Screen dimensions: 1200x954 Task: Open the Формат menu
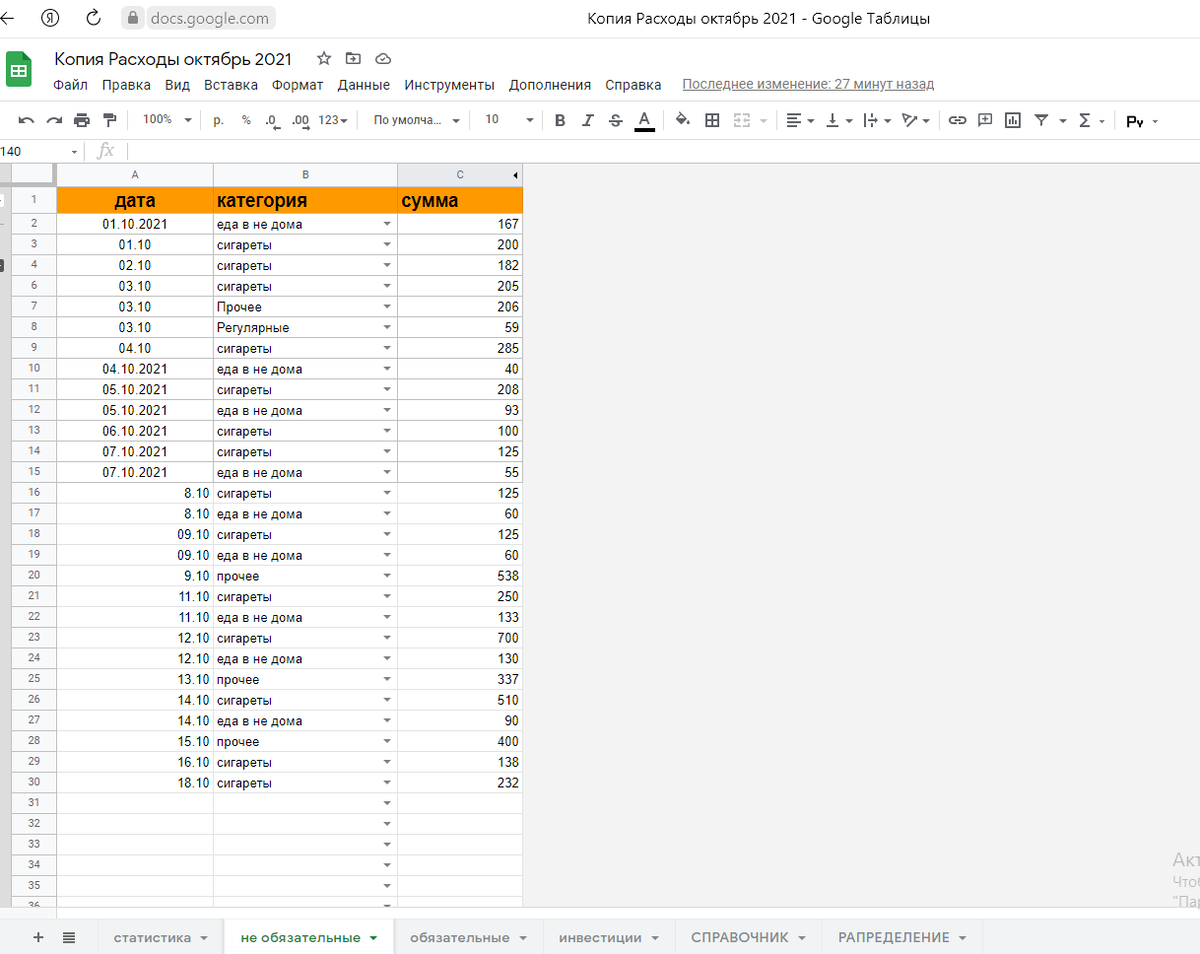[298, 85]
